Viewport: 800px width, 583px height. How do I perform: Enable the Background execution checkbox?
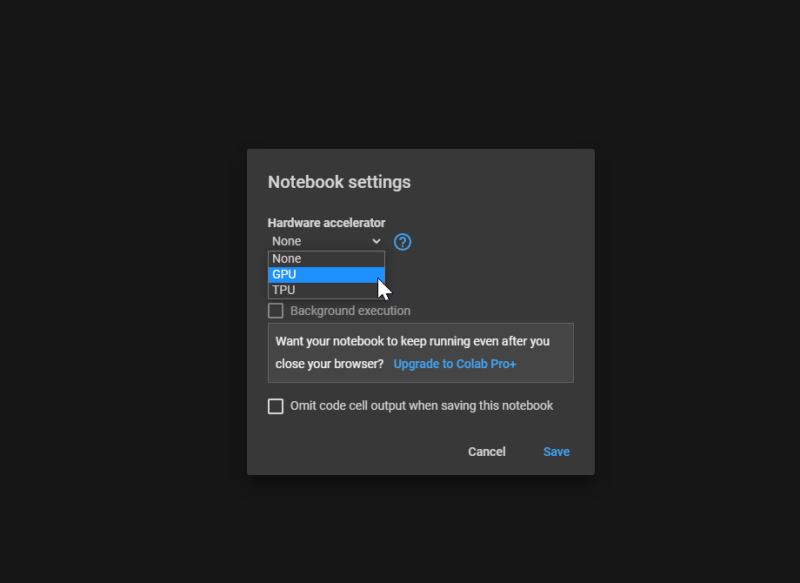276,311
